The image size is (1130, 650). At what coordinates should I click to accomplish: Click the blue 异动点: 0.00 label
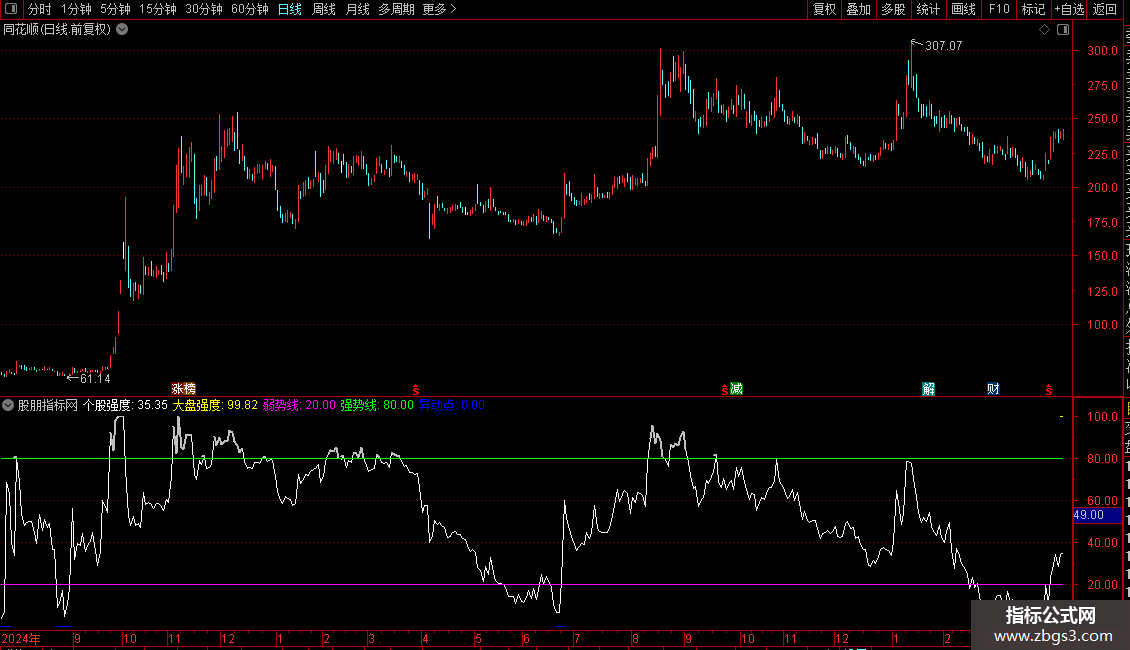click(452, 405)
